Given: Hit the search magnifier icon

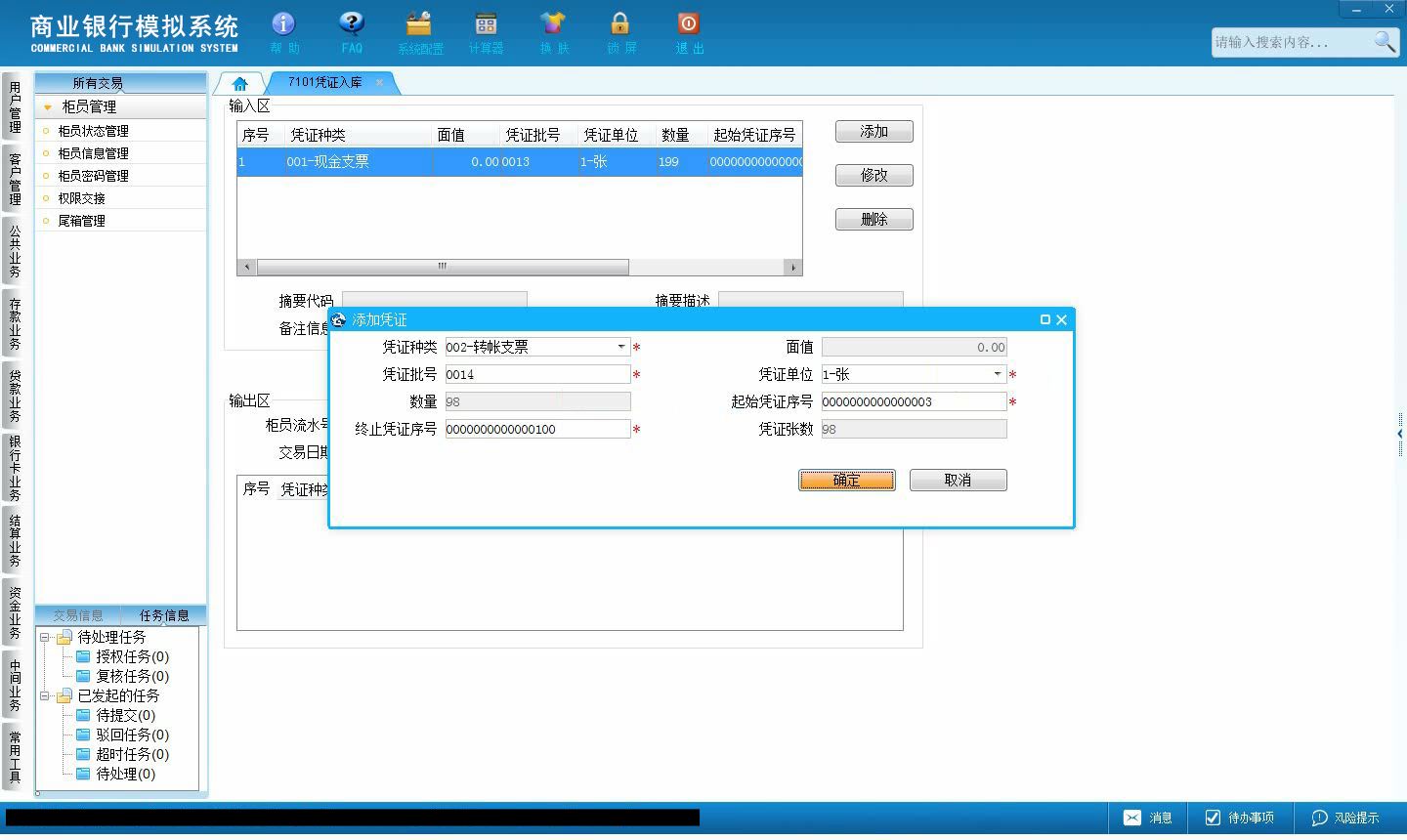Looking at the screenshot, I should 1385,41.
